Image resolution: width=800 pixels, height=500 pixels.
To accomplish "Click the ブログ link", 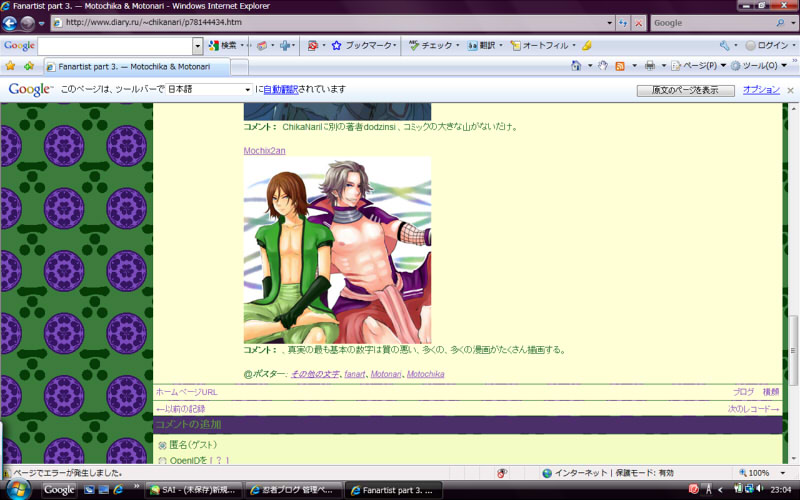I will tap(743, 392).
